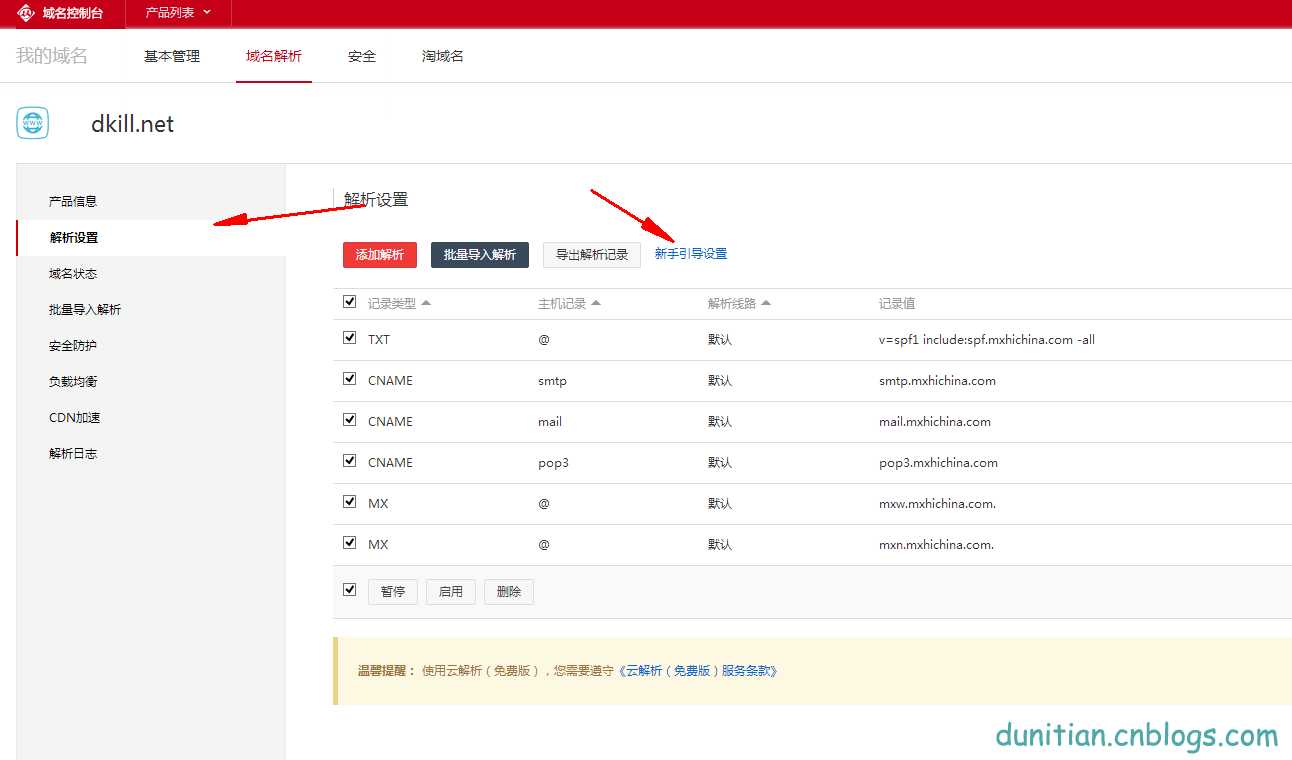Uncheck the TXT record checkbox

[x=349, y=338]
